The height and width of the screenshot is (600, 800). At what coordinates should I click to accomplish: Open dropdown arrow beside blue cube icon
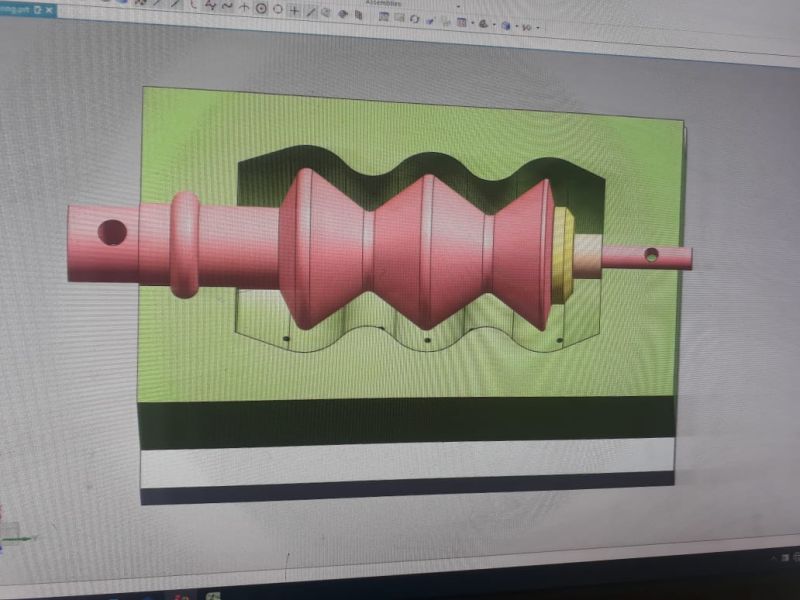click(517, 26)
